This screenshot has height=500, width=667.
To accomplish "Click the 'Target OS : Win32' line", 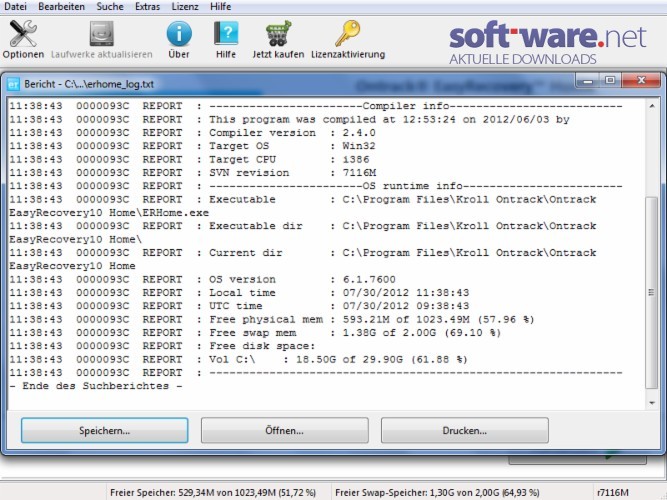I will [192, 146].
